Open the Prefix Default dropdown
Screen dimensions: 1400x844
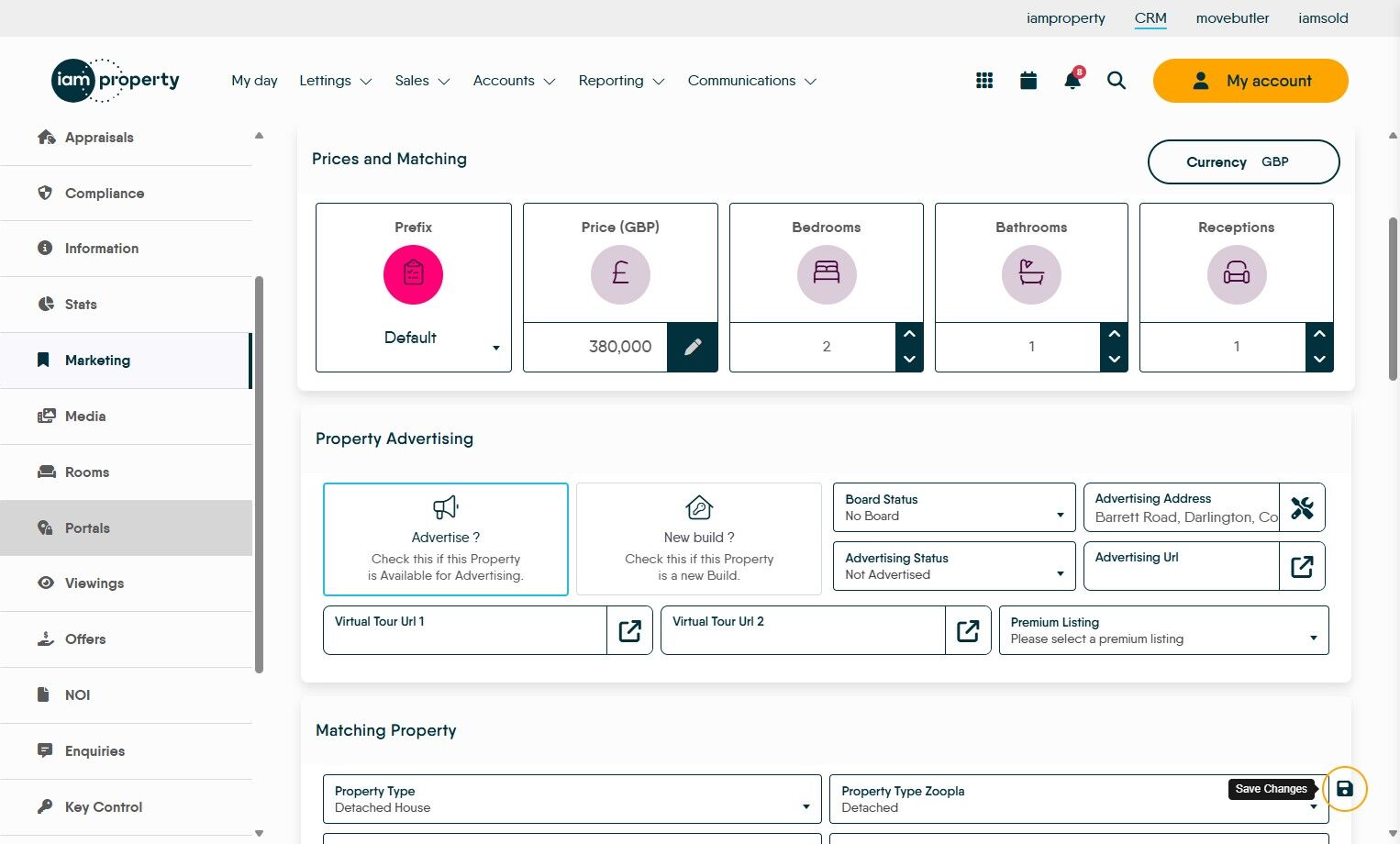point(414,339)
